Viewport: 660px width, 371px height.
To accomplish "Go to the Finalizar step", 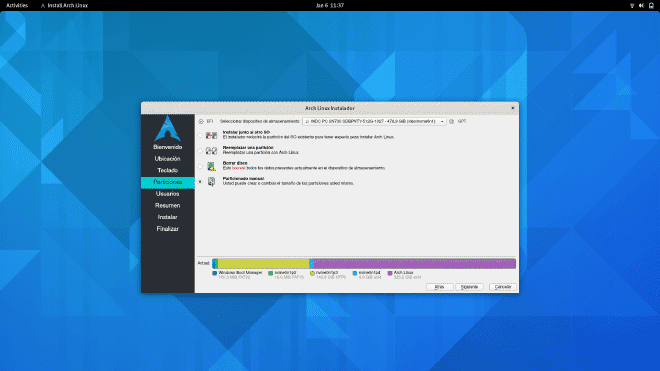I will (x=168, y=229).
